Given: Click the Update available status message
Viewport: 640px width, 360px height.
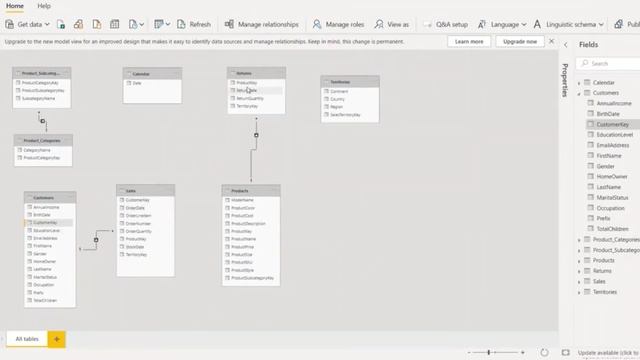Looking at the screenshot, I should 608,353.
